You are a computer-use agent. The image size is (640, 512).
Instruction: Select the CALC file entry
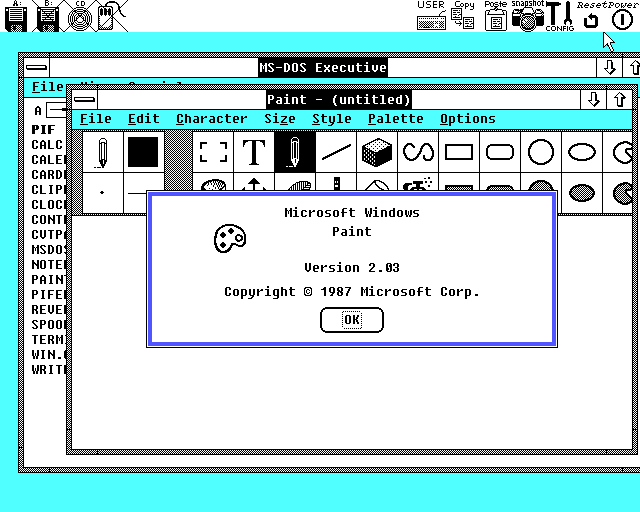point(47,145)
